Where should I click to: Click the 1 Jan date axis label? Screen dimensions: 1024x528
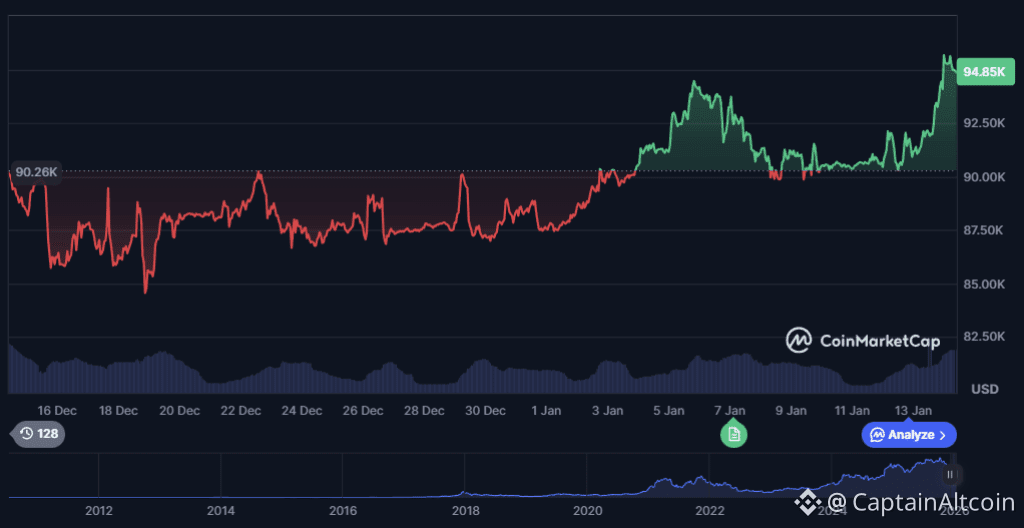[x=546, y=410]
